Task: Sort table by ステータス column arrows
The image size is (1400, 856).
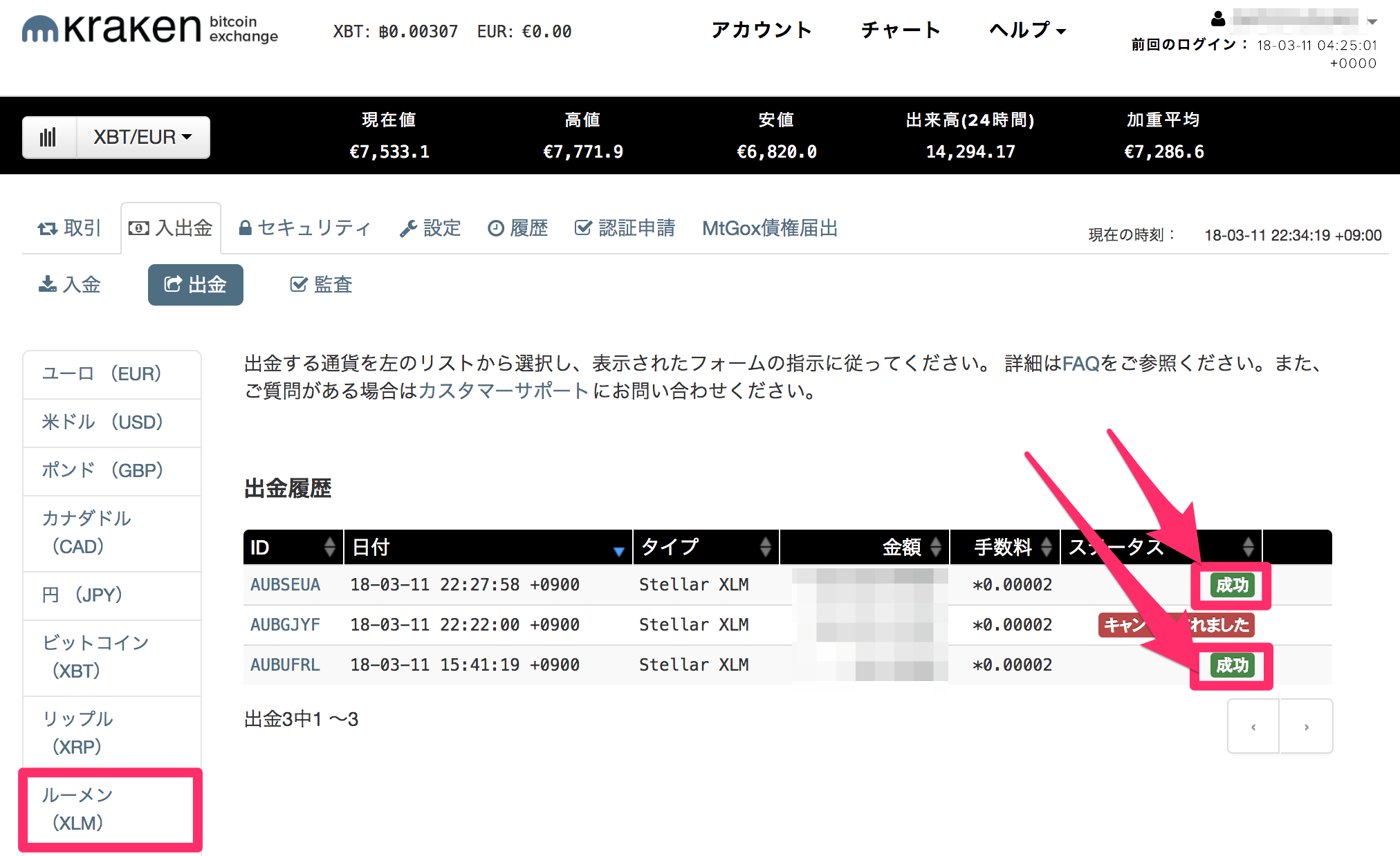Action: click(x=1248, y=547)
